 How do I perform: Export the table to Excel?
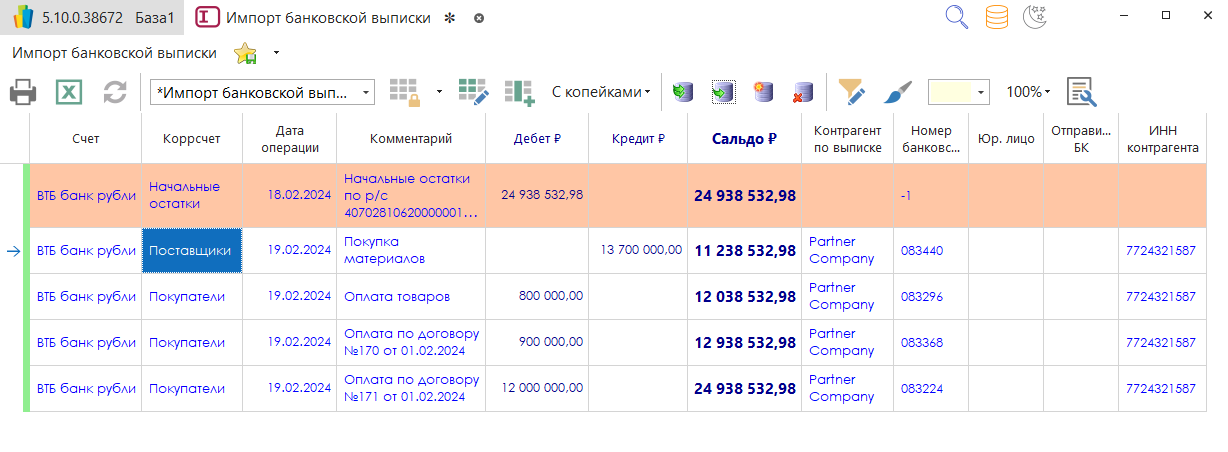click(68, 93)
